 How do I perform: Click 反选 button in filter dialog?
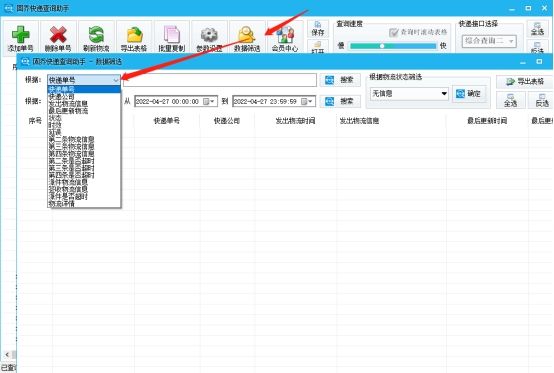click(541, 101)
